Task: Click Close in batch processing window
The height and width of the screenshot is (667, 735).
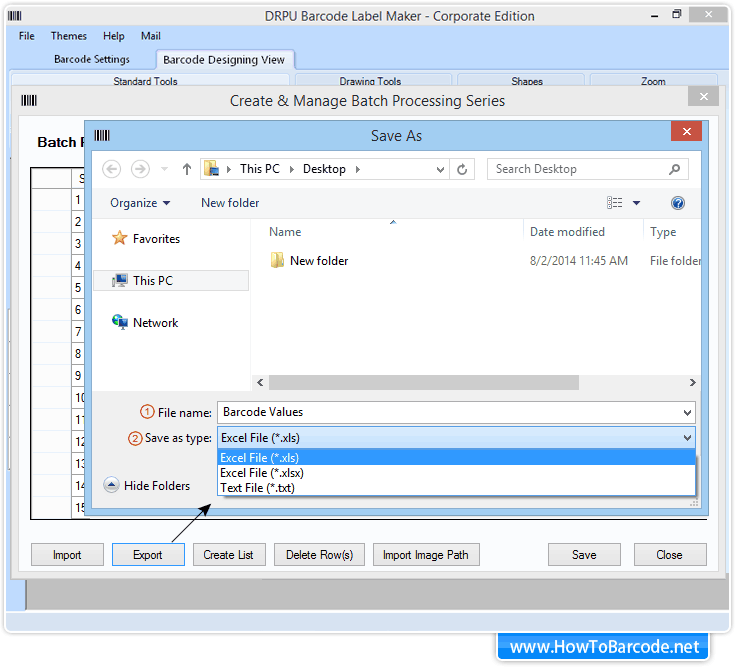Action: (x=670, y=555)
